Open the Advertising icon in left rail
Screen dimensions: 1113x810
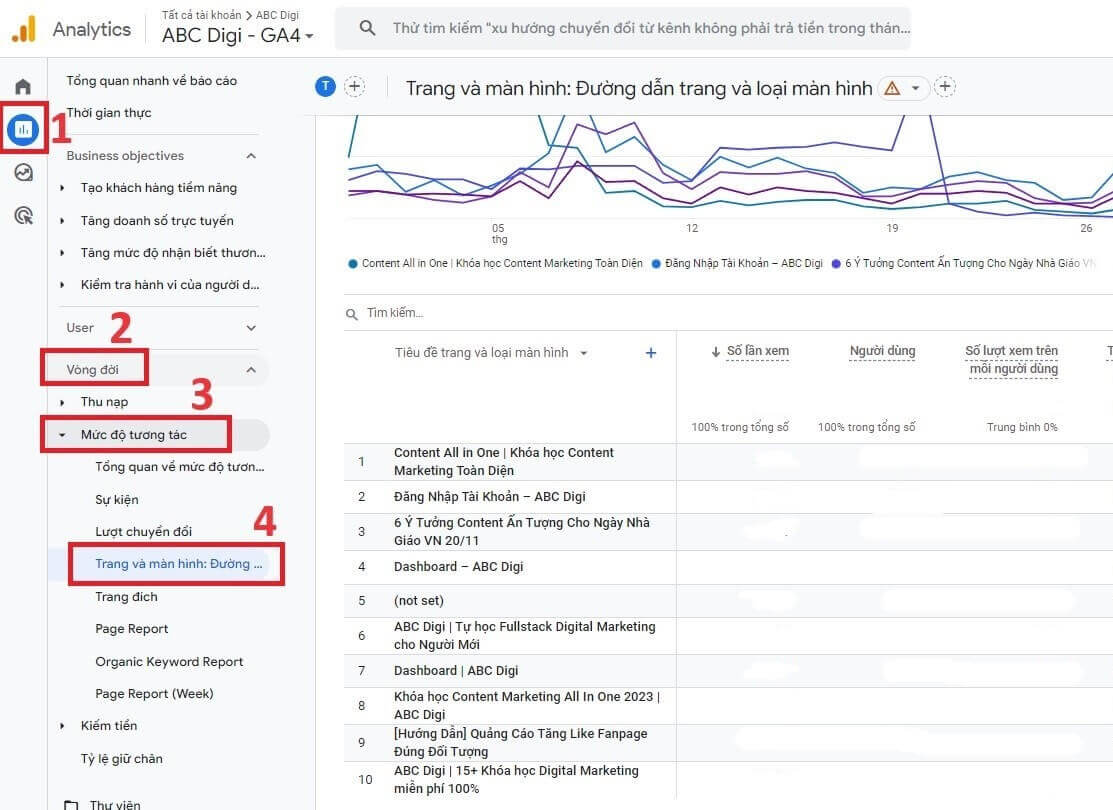coord(23,215)
